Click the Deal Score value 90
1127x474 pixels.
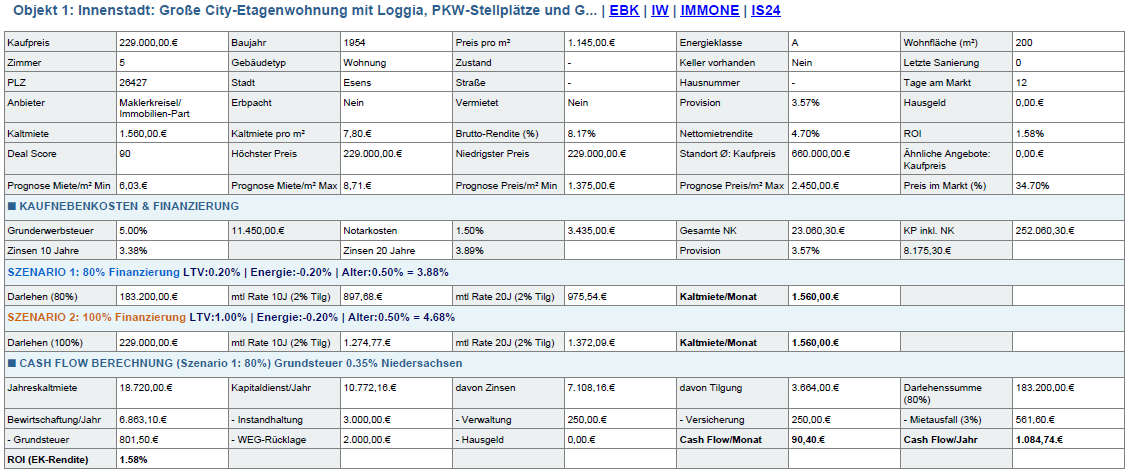[125, 154]
